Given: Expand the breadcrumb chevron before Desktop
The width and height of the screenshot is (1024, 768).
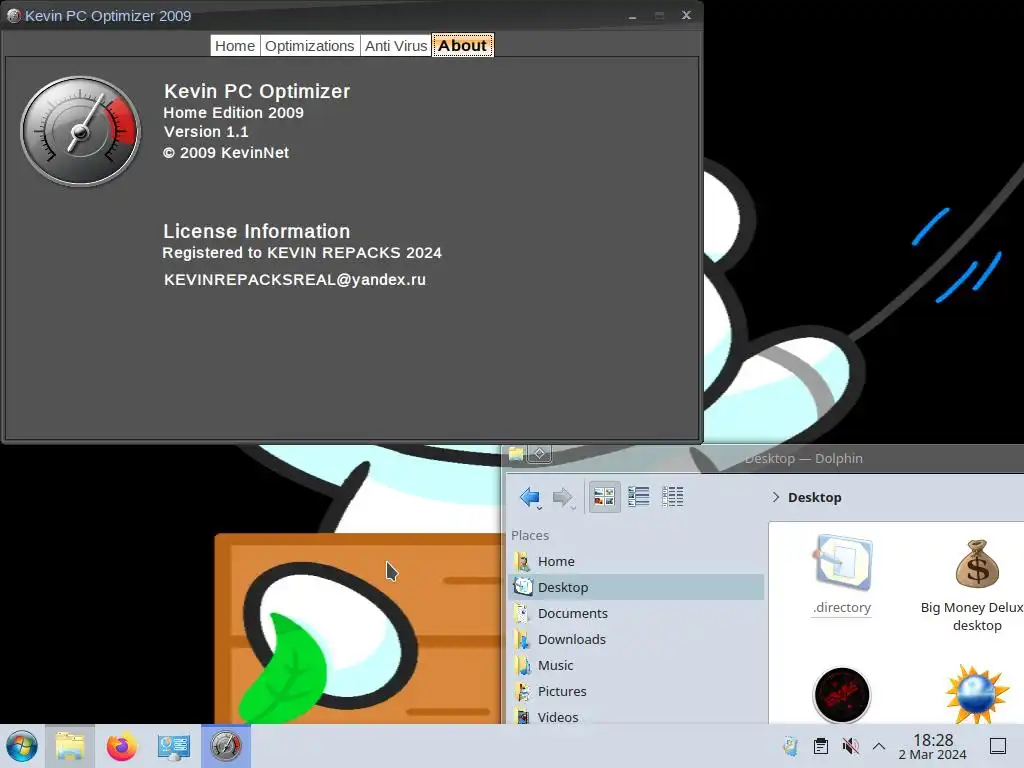Looking at the screenshot, I should (x=775, y=497).
